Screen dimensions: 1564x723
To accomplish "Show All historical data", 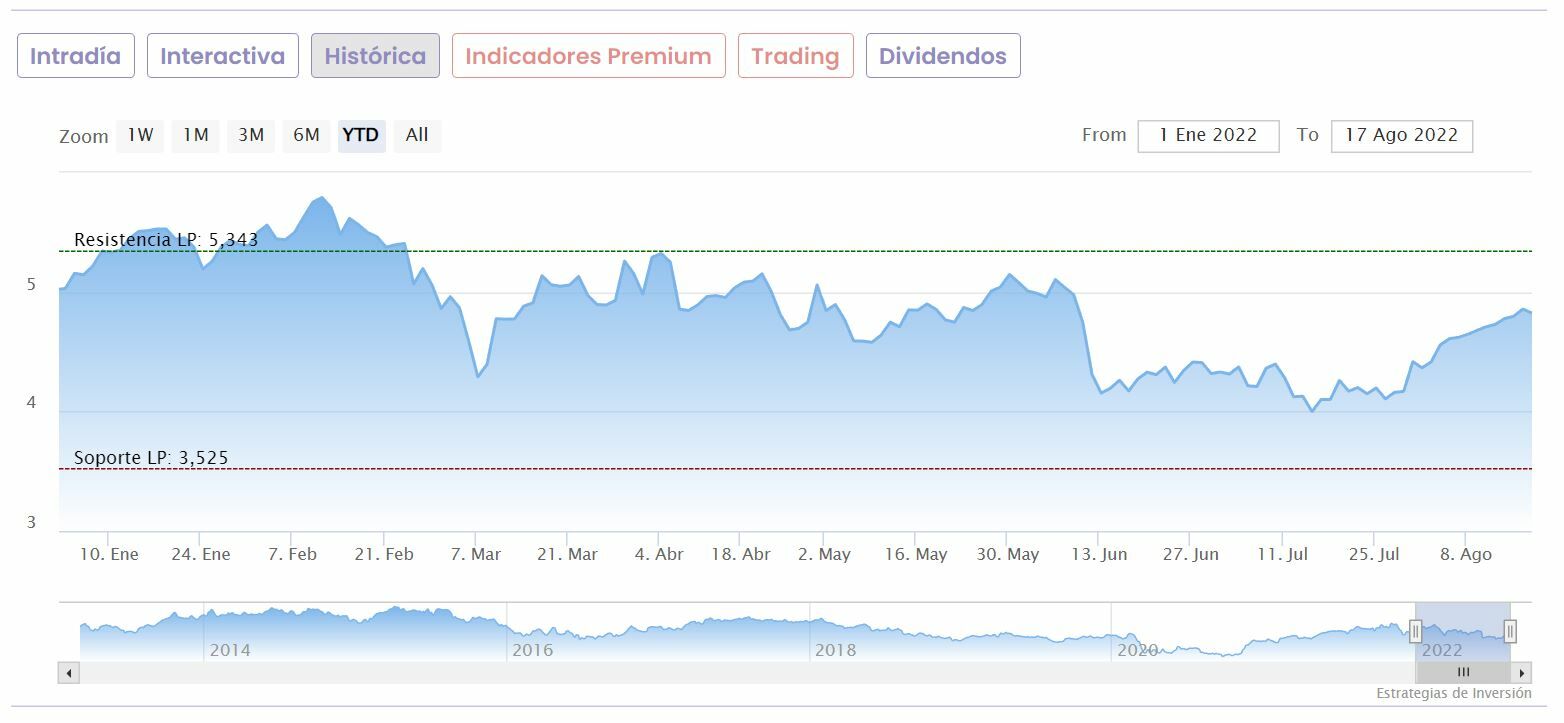I will click(417, 135).
